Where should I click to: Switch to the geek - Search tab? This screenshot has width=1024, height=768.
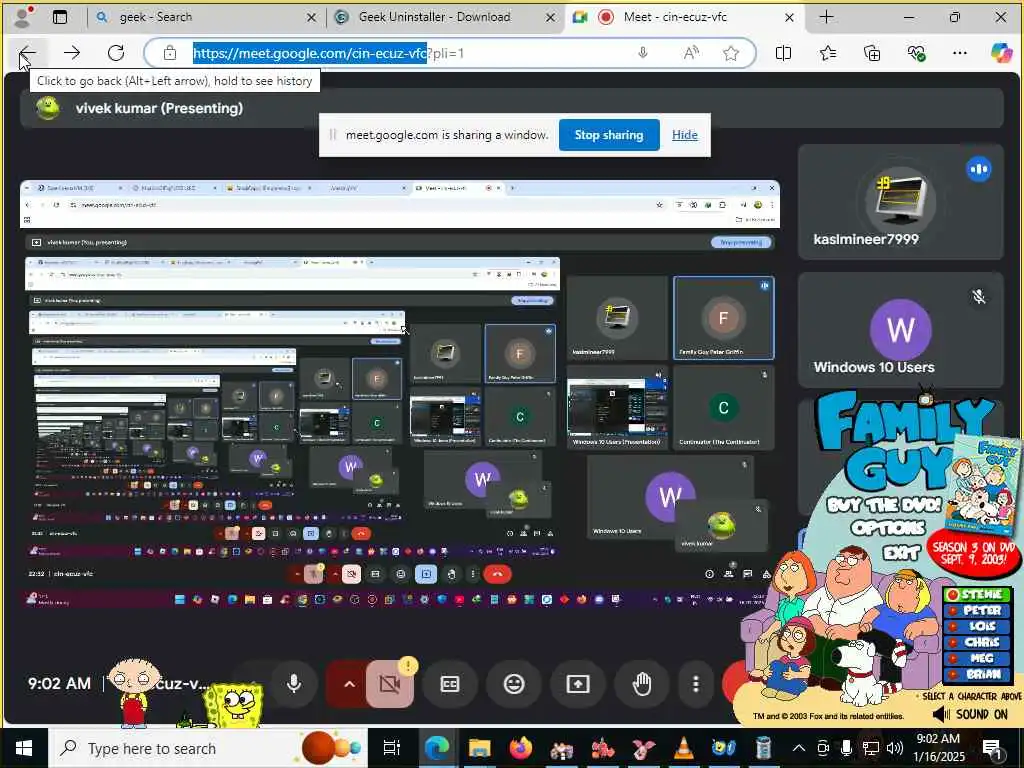(204, 17)
